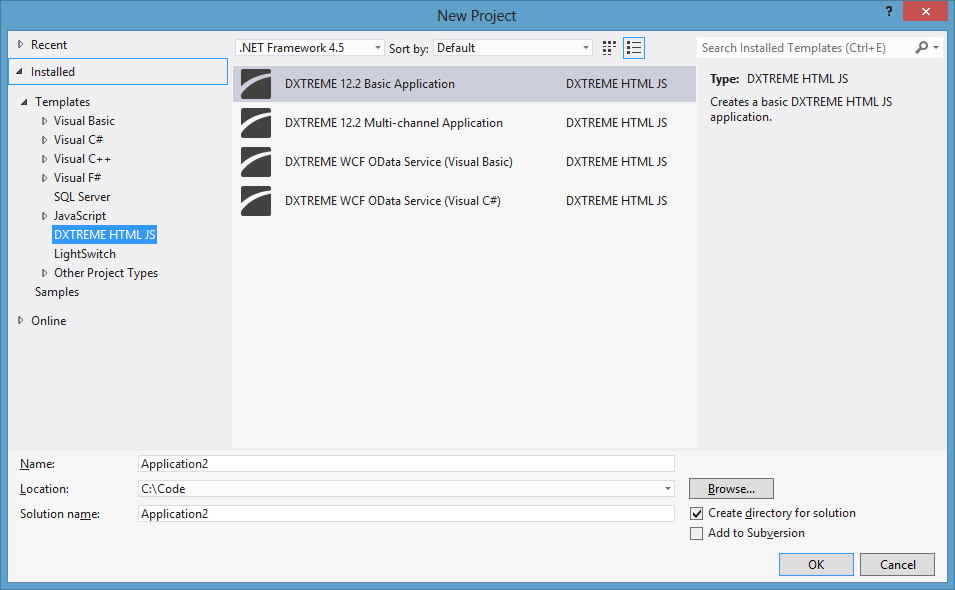Click the DXTREME 12.2 Basic Application icon
This screenshot has height=590, width=955.
(256, 84)
